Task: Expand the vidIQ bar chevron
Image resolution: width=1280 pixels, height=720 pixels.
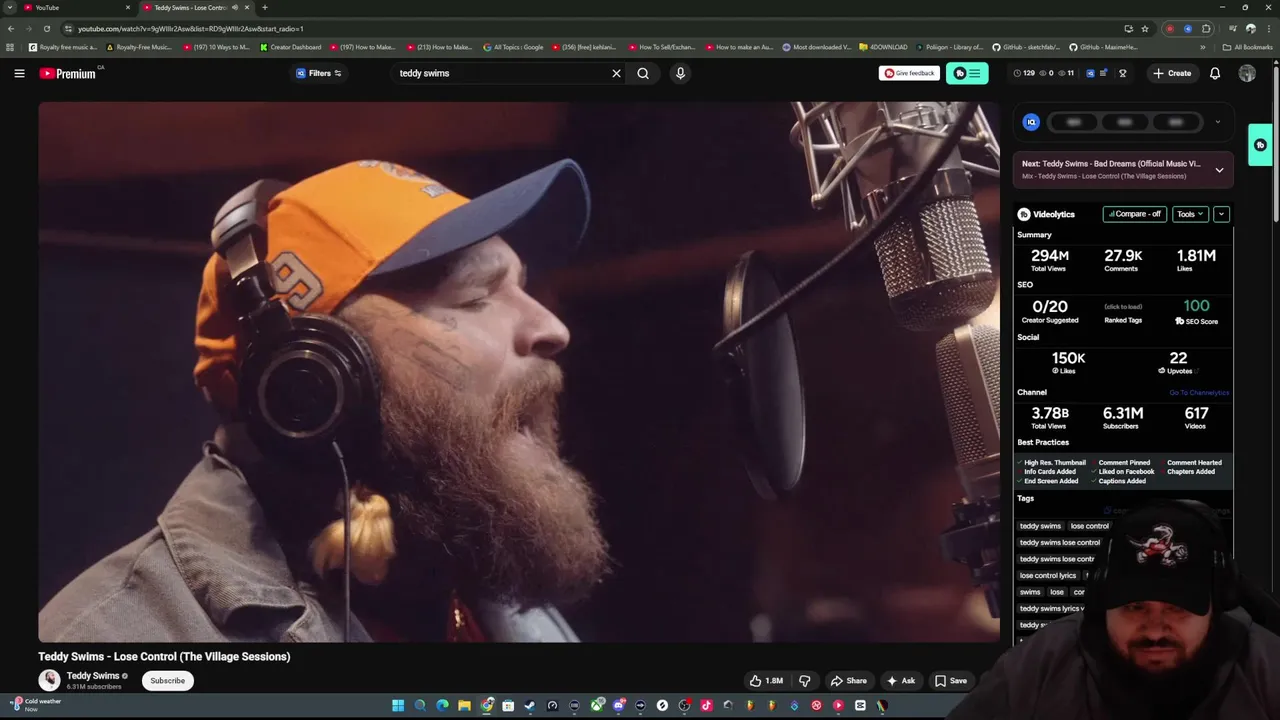Action: [1217, 122]
